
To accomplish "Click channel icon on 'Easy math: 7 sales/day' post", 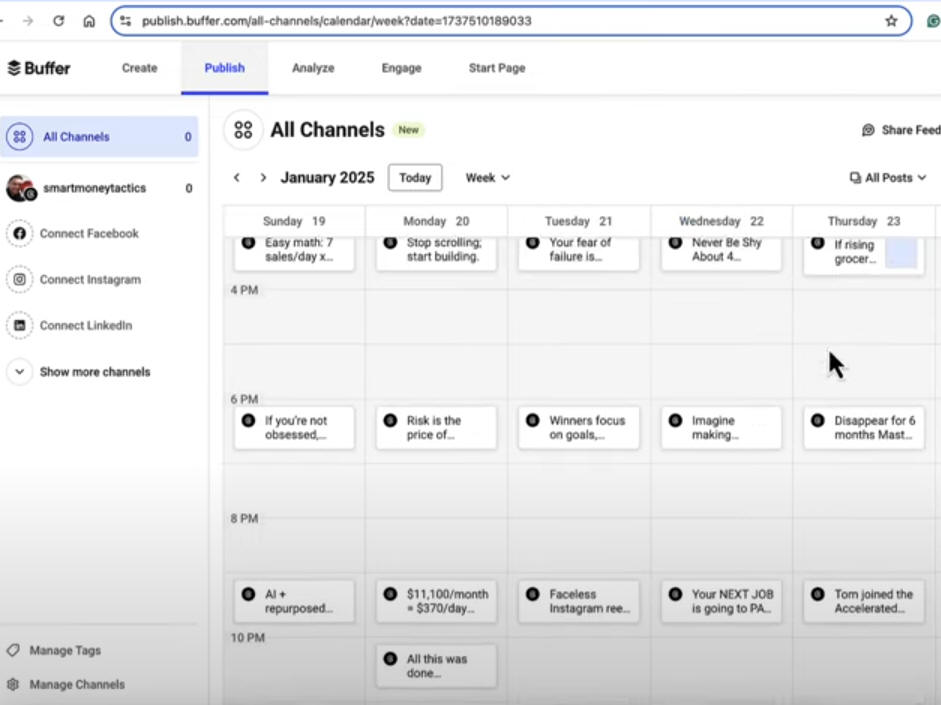I will click(x=248, y=242).
